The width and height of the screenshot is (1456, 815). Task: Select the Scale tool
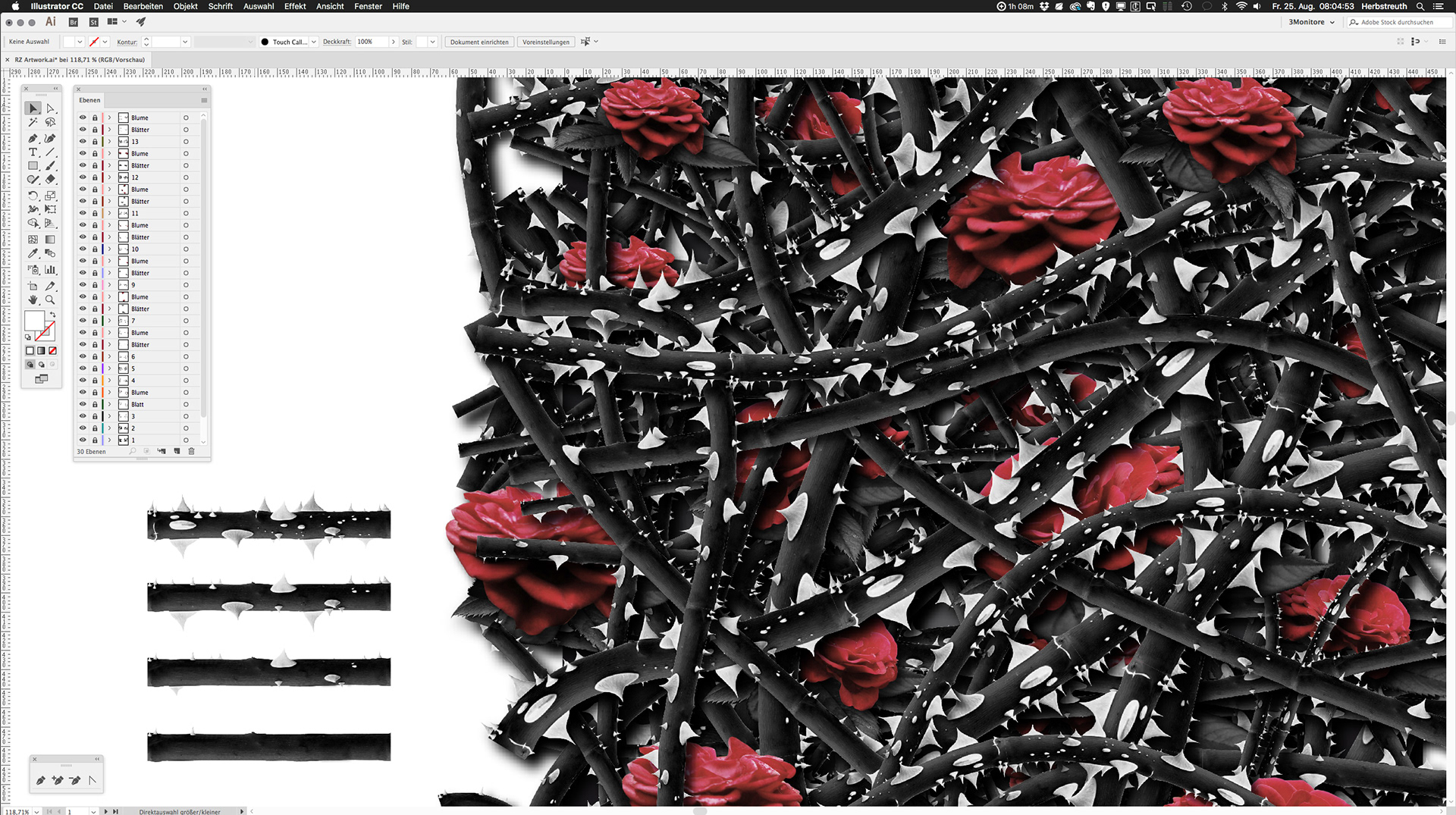(50, 196)
